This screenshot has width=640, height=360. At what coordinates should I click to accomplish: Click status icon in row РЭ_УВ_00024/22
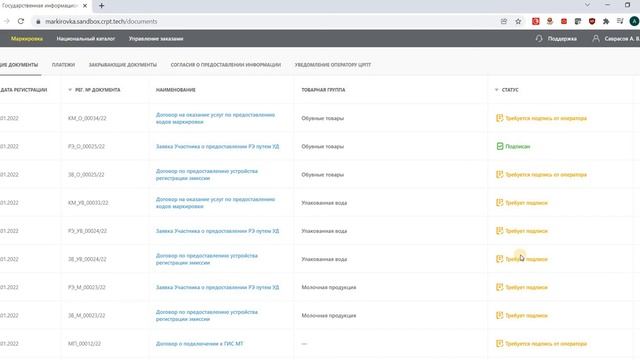click(x=500, y=231)
